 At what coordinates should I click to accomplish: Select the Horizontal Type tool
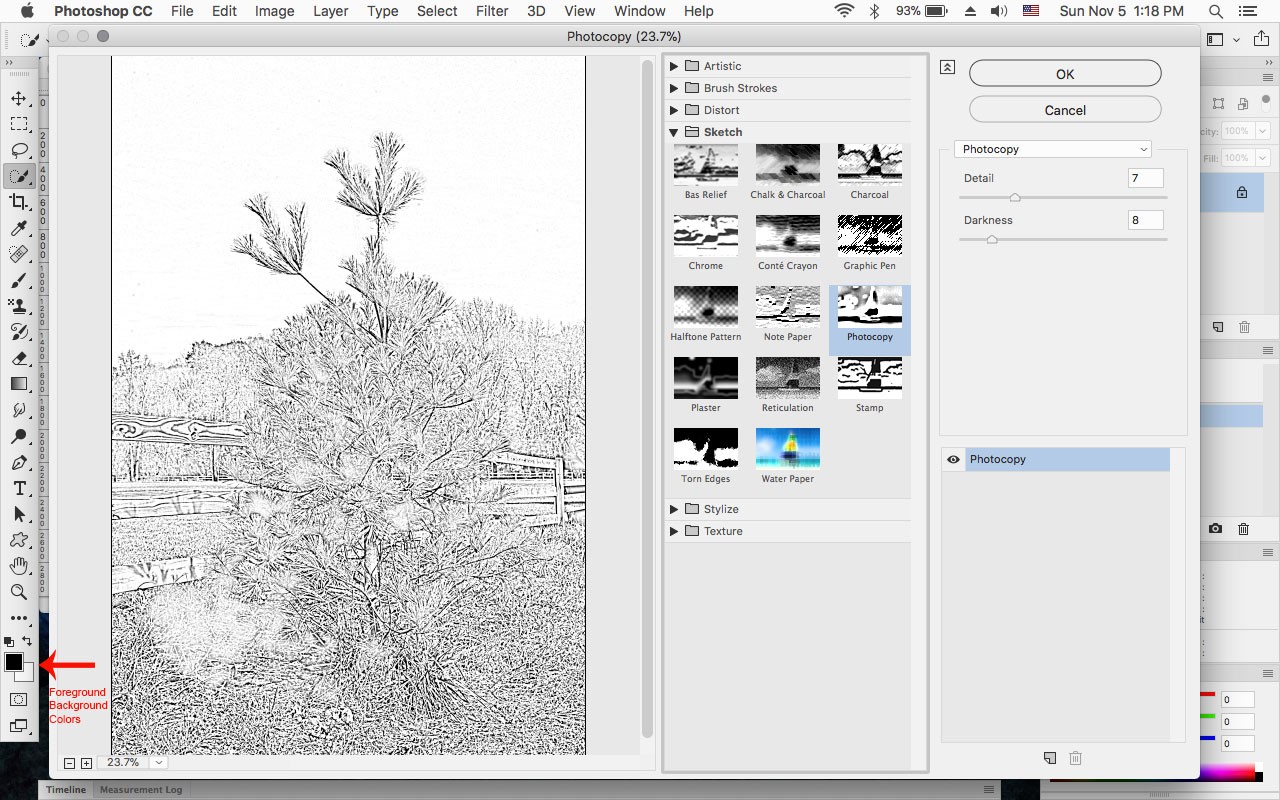[18, 488]
